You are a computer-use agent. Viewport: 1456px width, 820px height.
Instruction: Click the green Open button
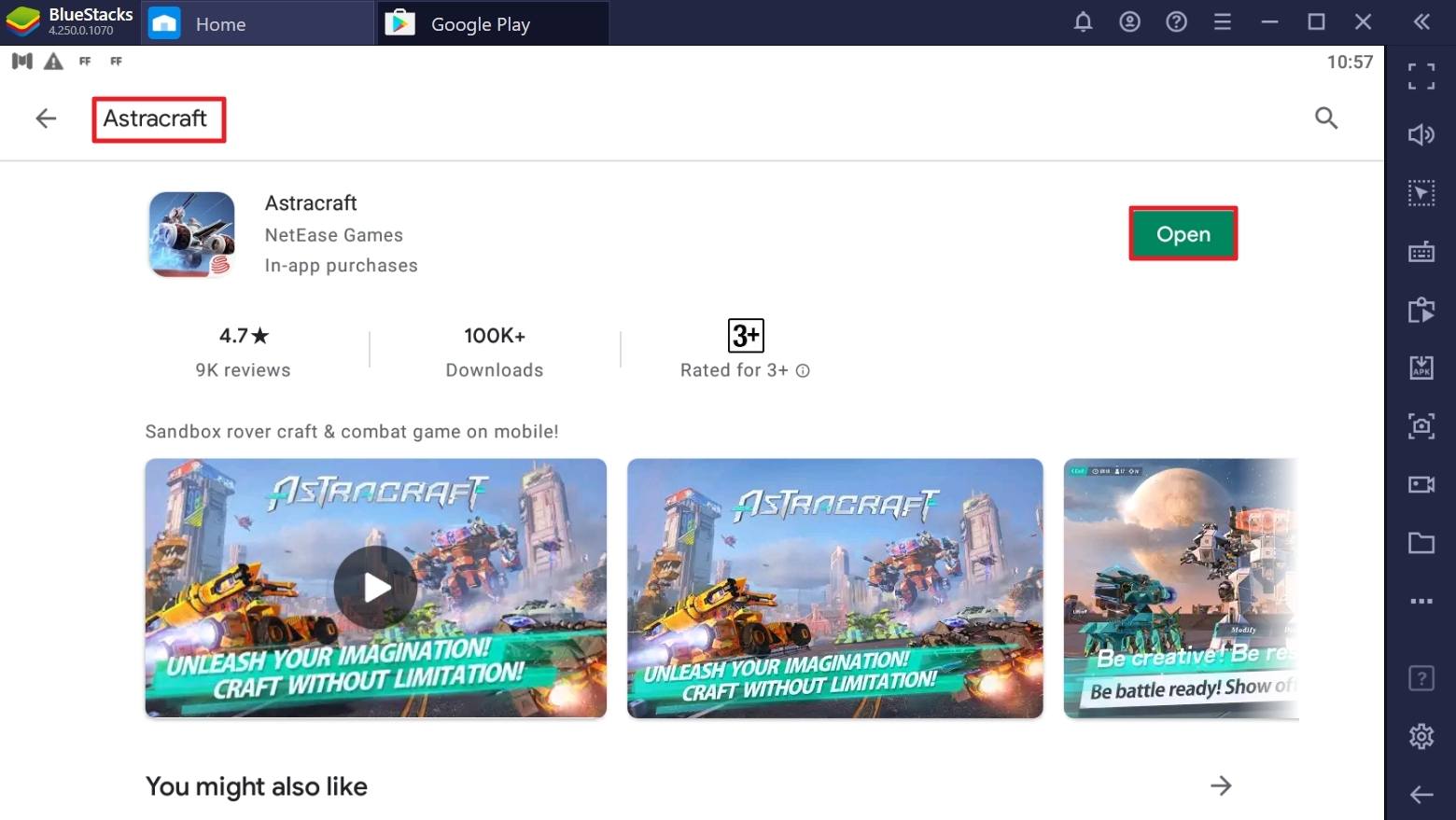point(1183,233)
